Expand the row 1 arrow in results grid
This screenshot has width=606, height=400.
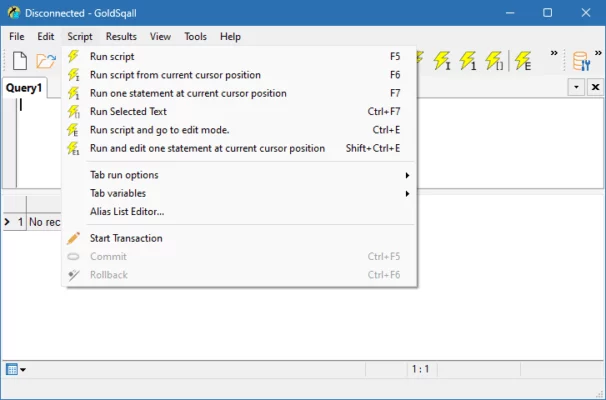[x=7, y=222]
